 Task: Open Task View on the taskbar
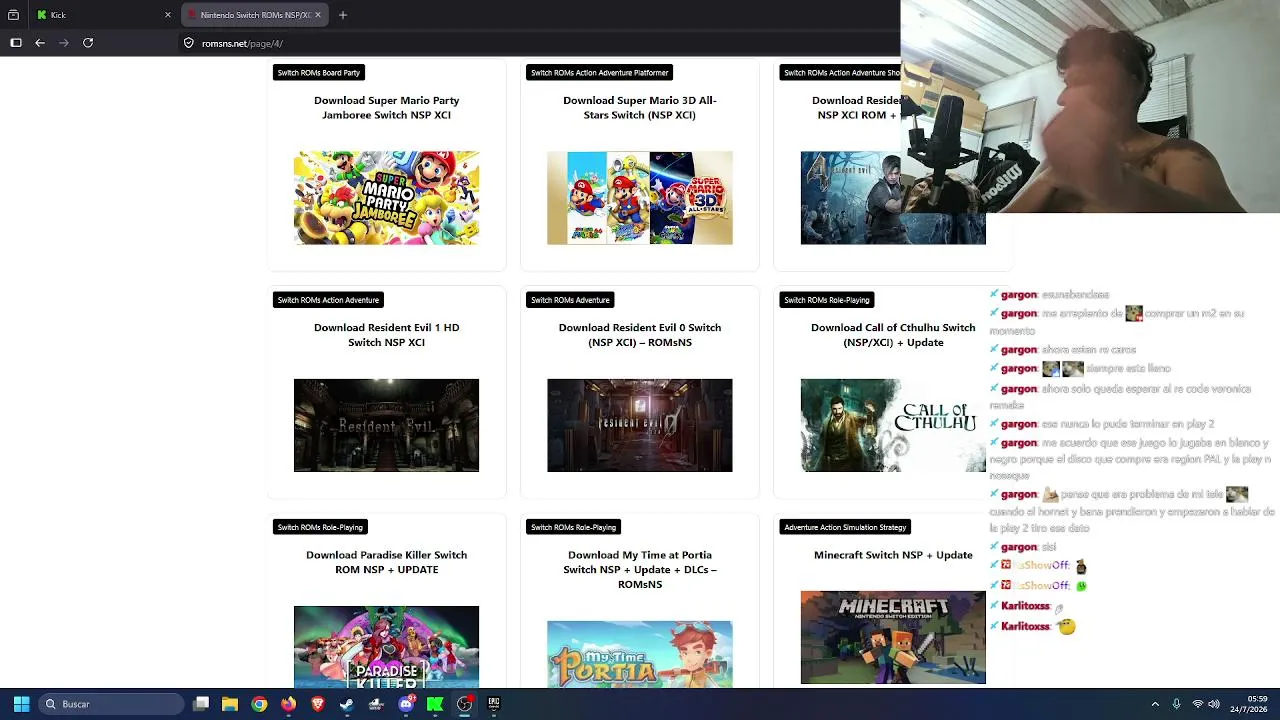click(x=201, y=704)
